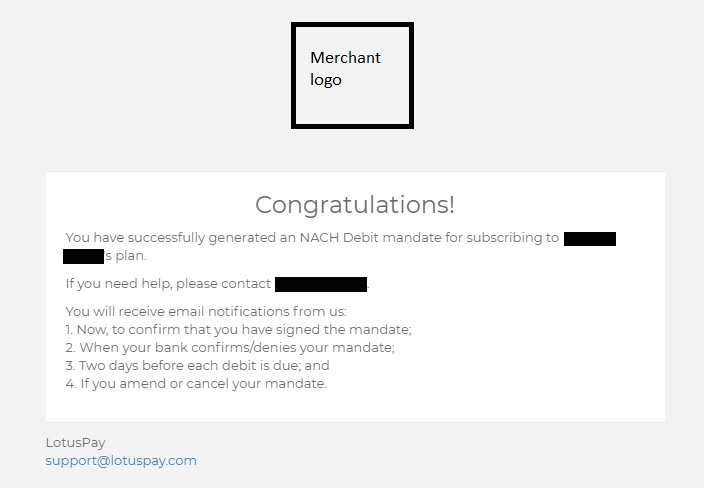This screenshot has width=704, height=488.
Task: Click list item 4 about amend or cancel
Action: click(x=196, y=383)
